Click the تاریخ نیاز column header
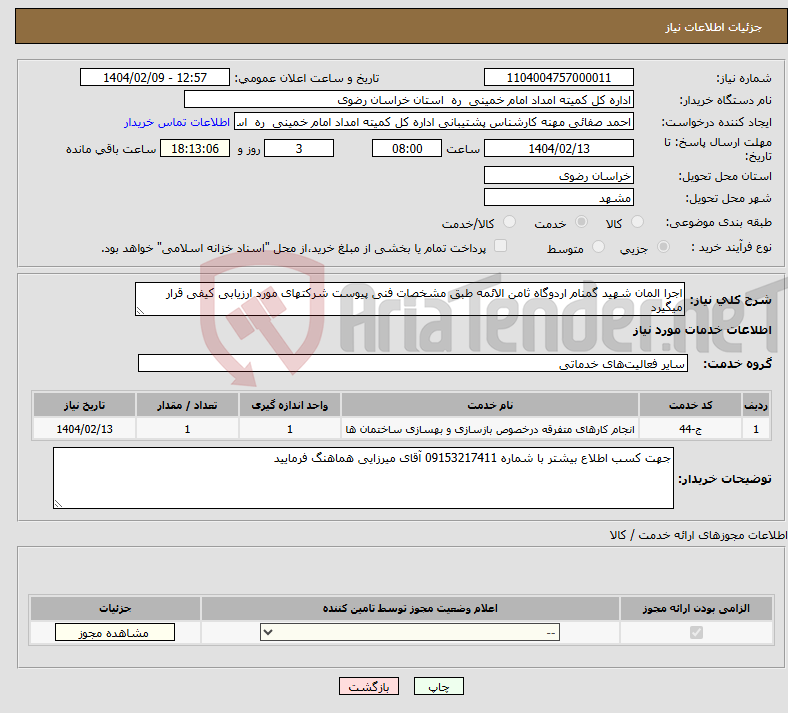 pyautogui.click(x=84, y=405)
